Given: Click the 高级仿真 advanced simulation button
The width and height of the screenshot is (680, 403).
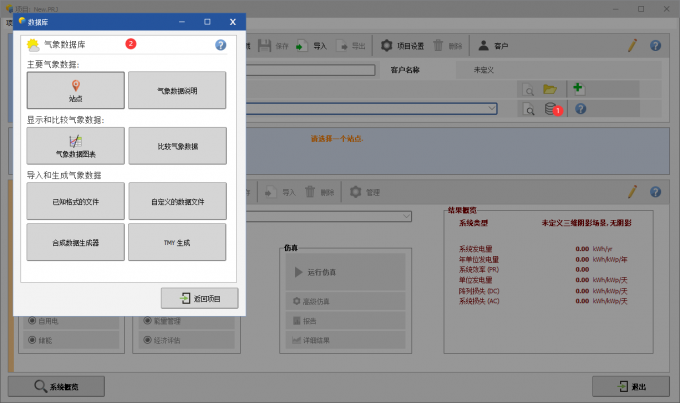Looking at the screenshot, I should point(345,301).
